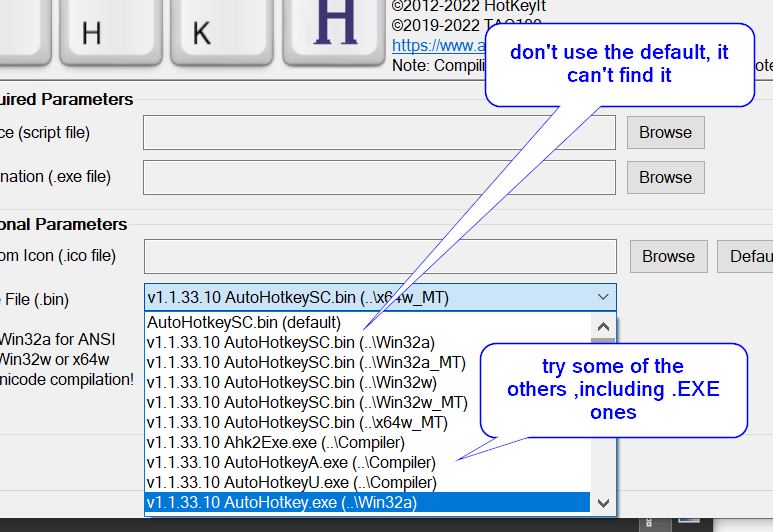Open the https://www.a... website link
773x532 pixels.
(x=435, y=45)
